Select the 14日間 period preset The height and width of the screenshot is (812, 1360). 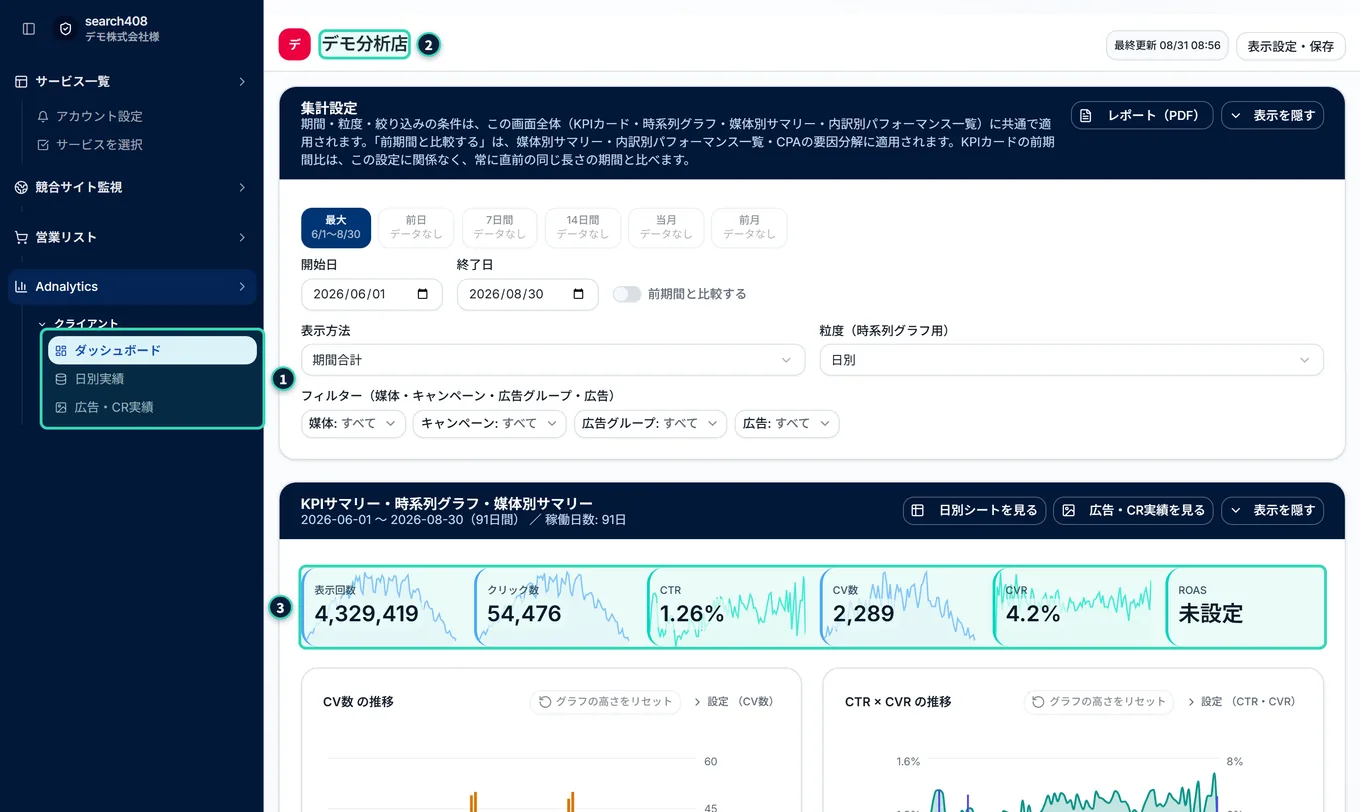pyautogui.click(x=583, y=227)
